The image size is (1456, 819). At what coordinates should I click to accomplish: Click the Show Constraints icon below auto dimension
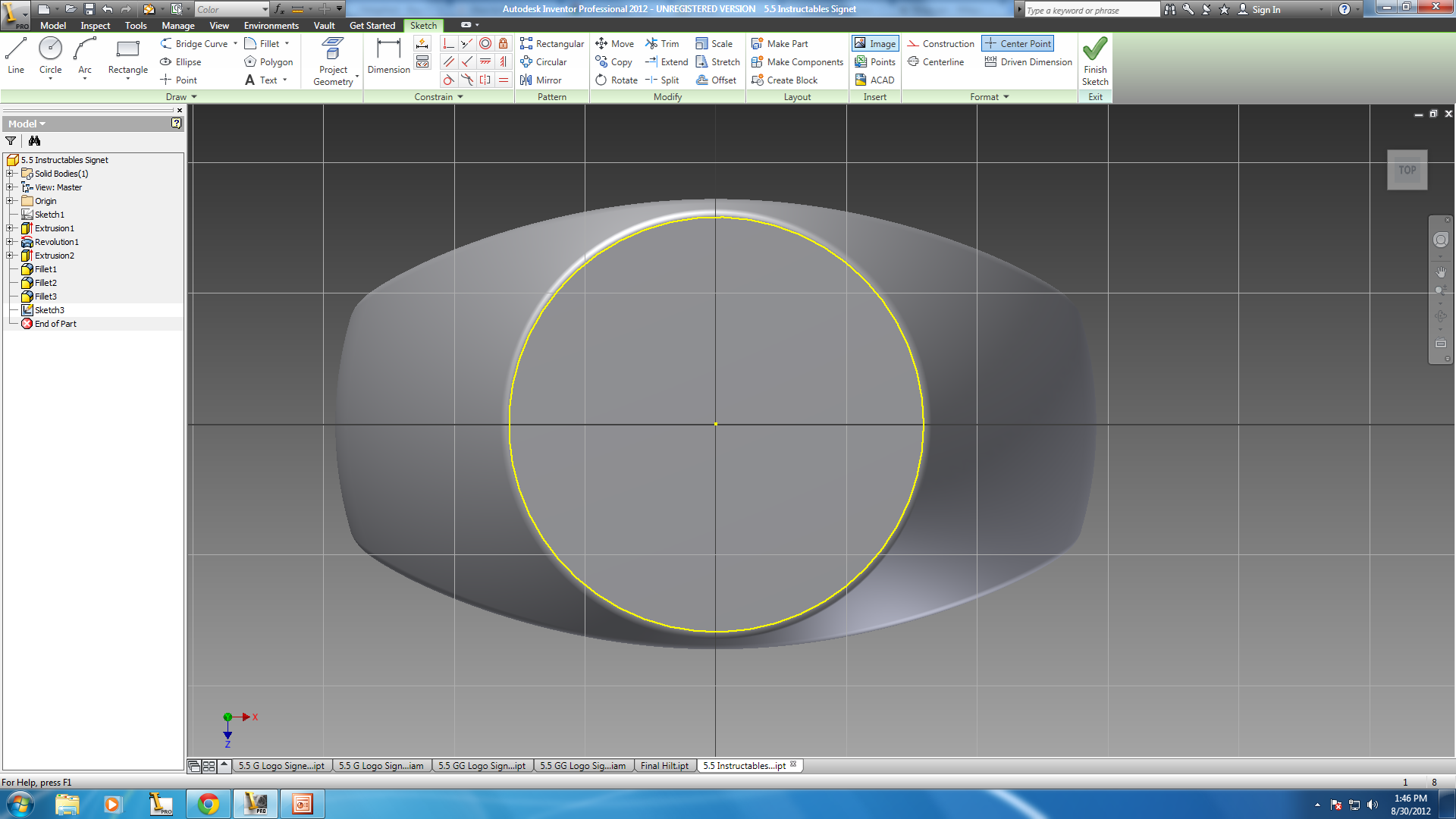coord(422,62)
